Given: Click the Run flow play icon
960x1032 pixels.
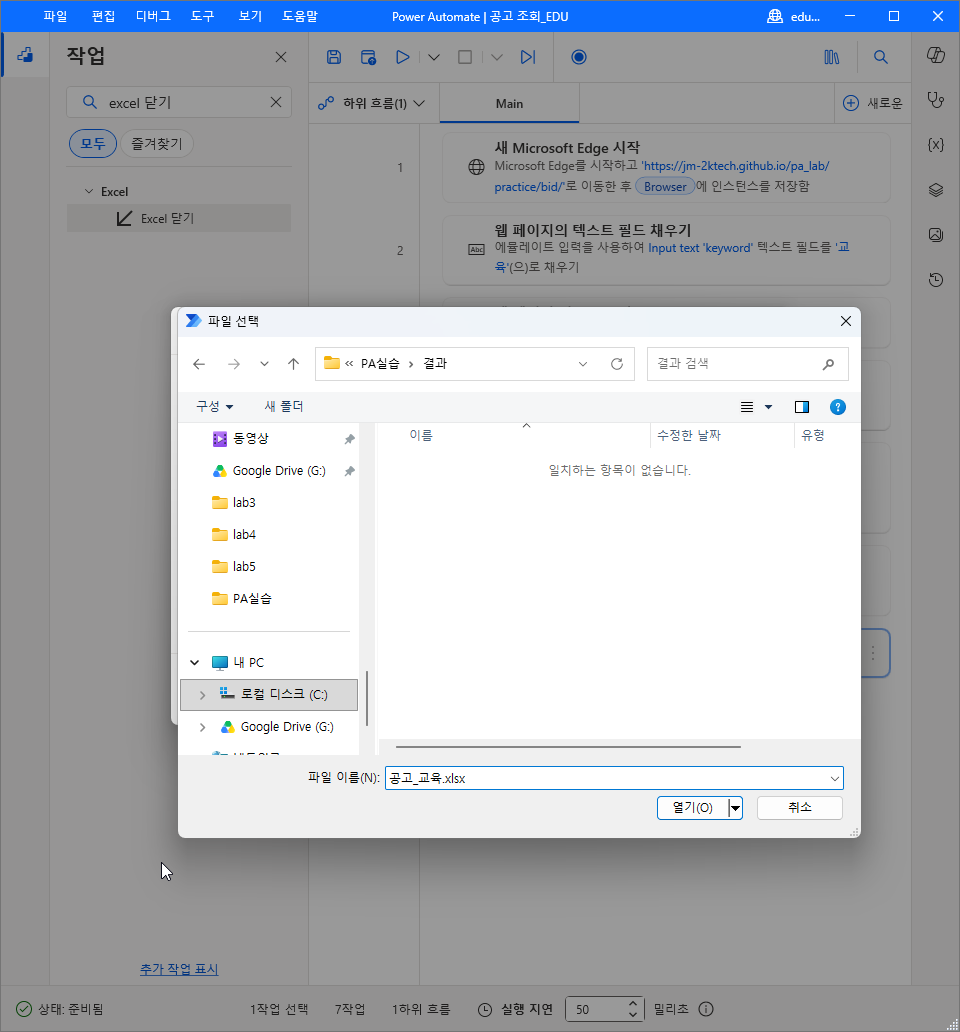Looking at the screenshot, I should 402,57.
